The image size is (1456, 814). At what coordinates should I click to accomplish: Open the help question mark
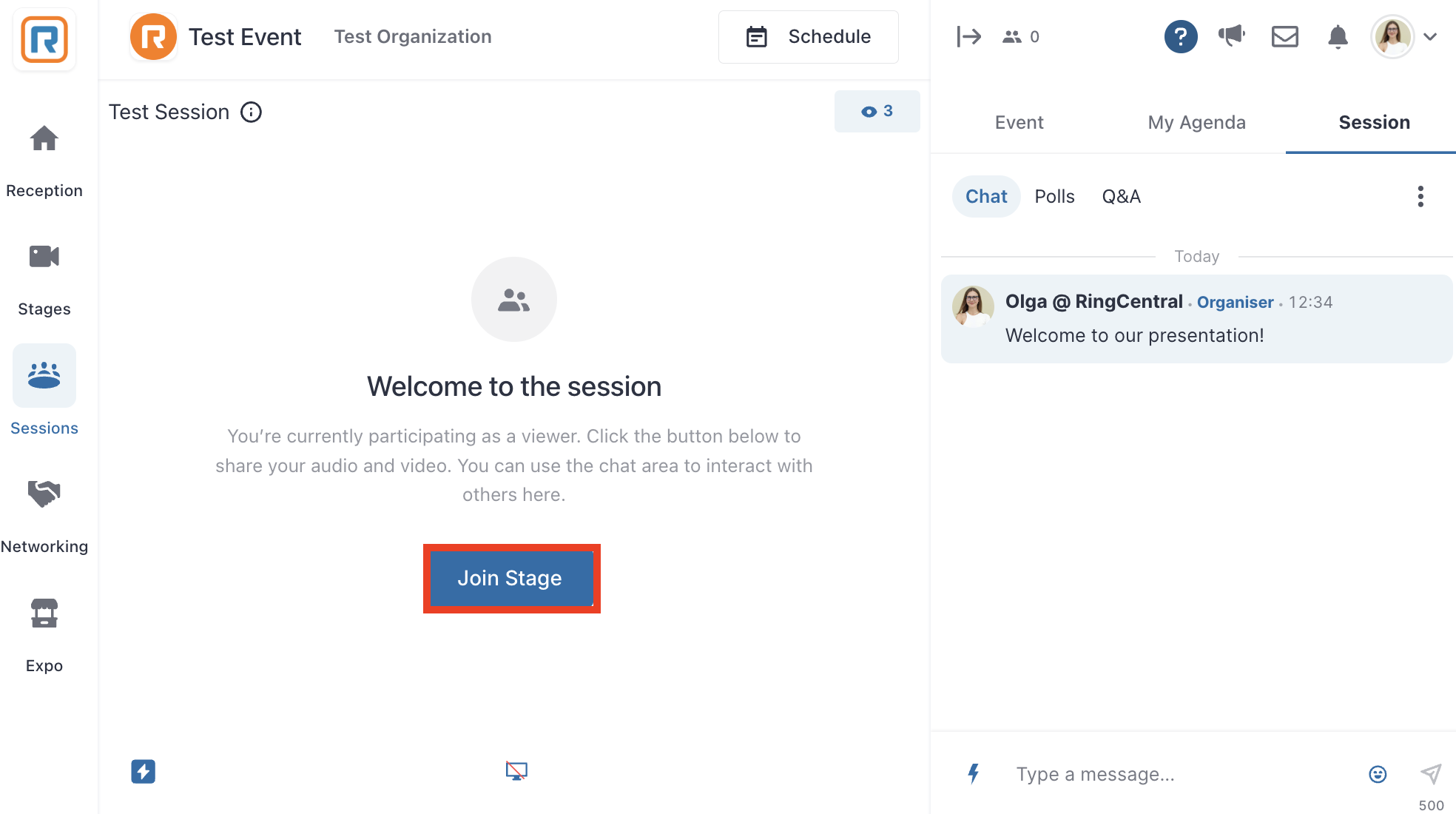(x=1181, y=36)
